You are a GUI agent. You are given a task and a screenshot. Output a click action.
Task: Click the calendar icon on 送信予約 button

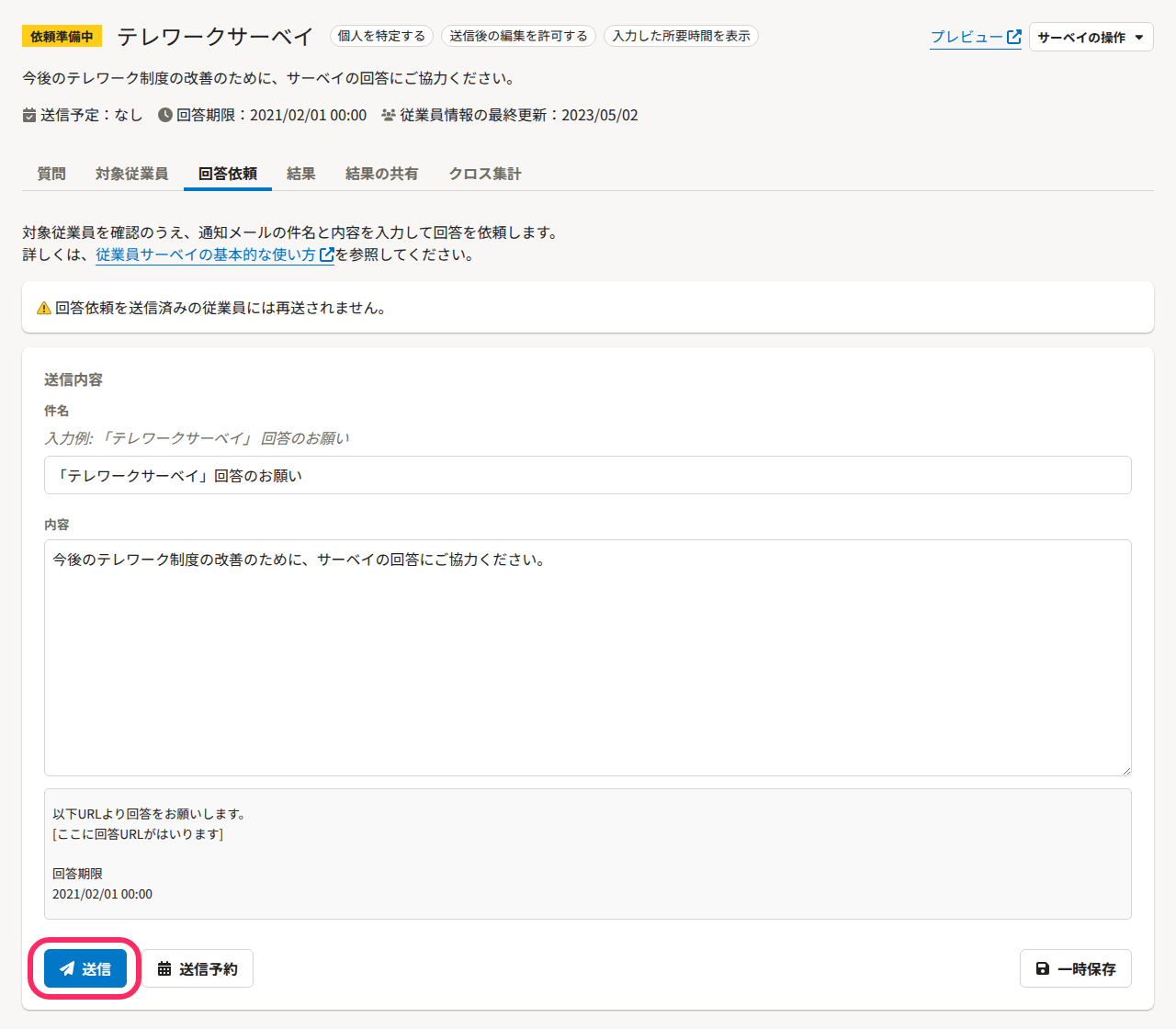[164, 968]
